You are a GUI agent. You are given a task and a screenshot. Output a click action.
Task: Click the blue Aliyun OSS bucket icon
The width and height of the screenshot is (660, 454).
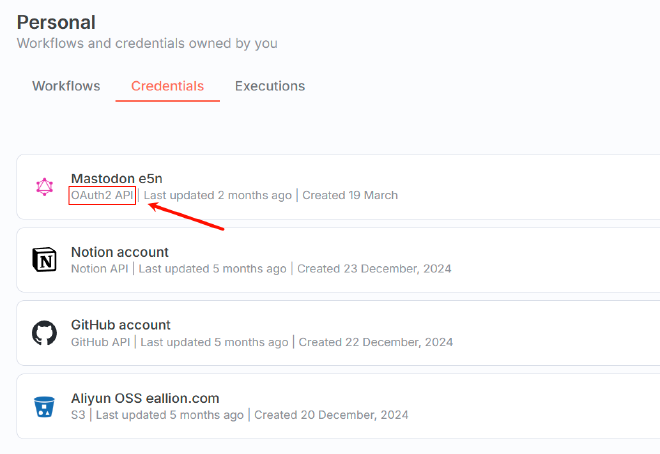(x=44, y=406)
